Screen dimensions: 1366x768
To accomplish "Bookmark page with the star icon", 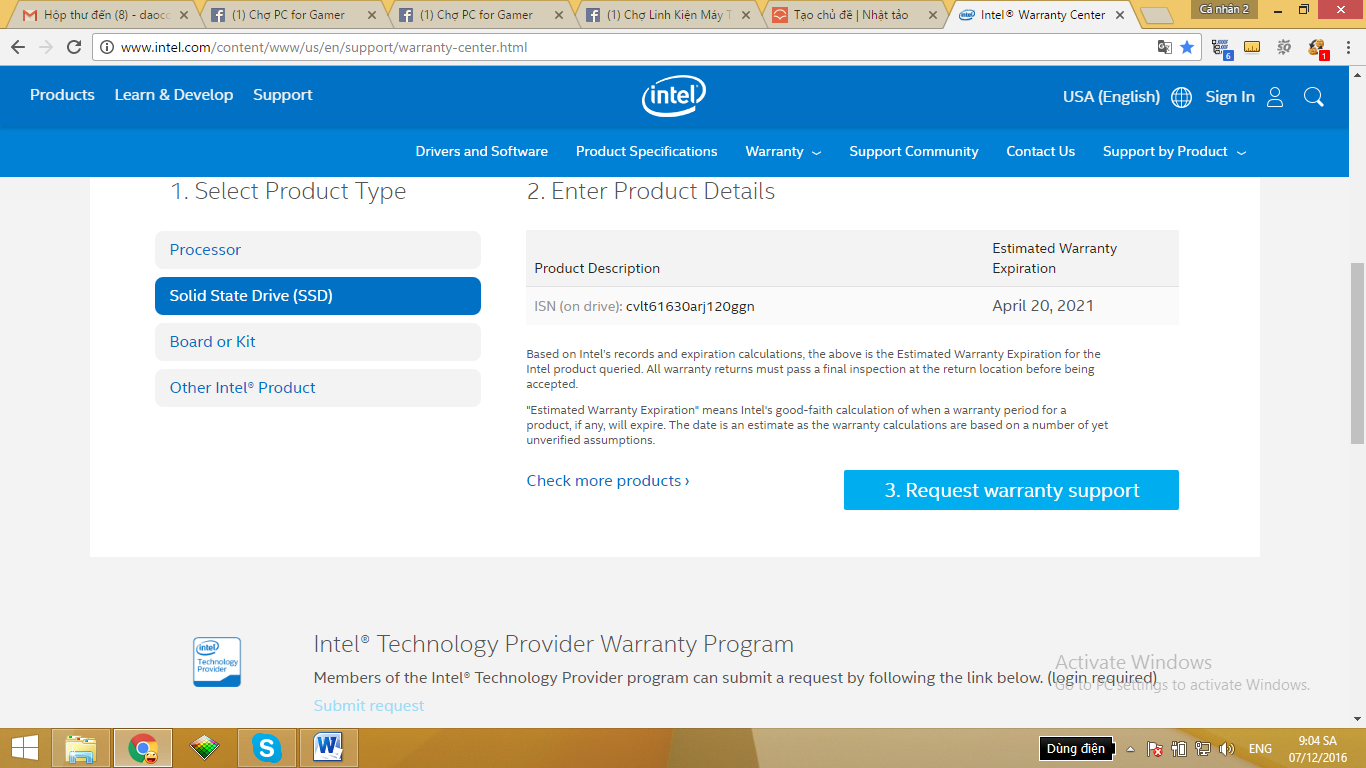I will (x=1187, y=47).
